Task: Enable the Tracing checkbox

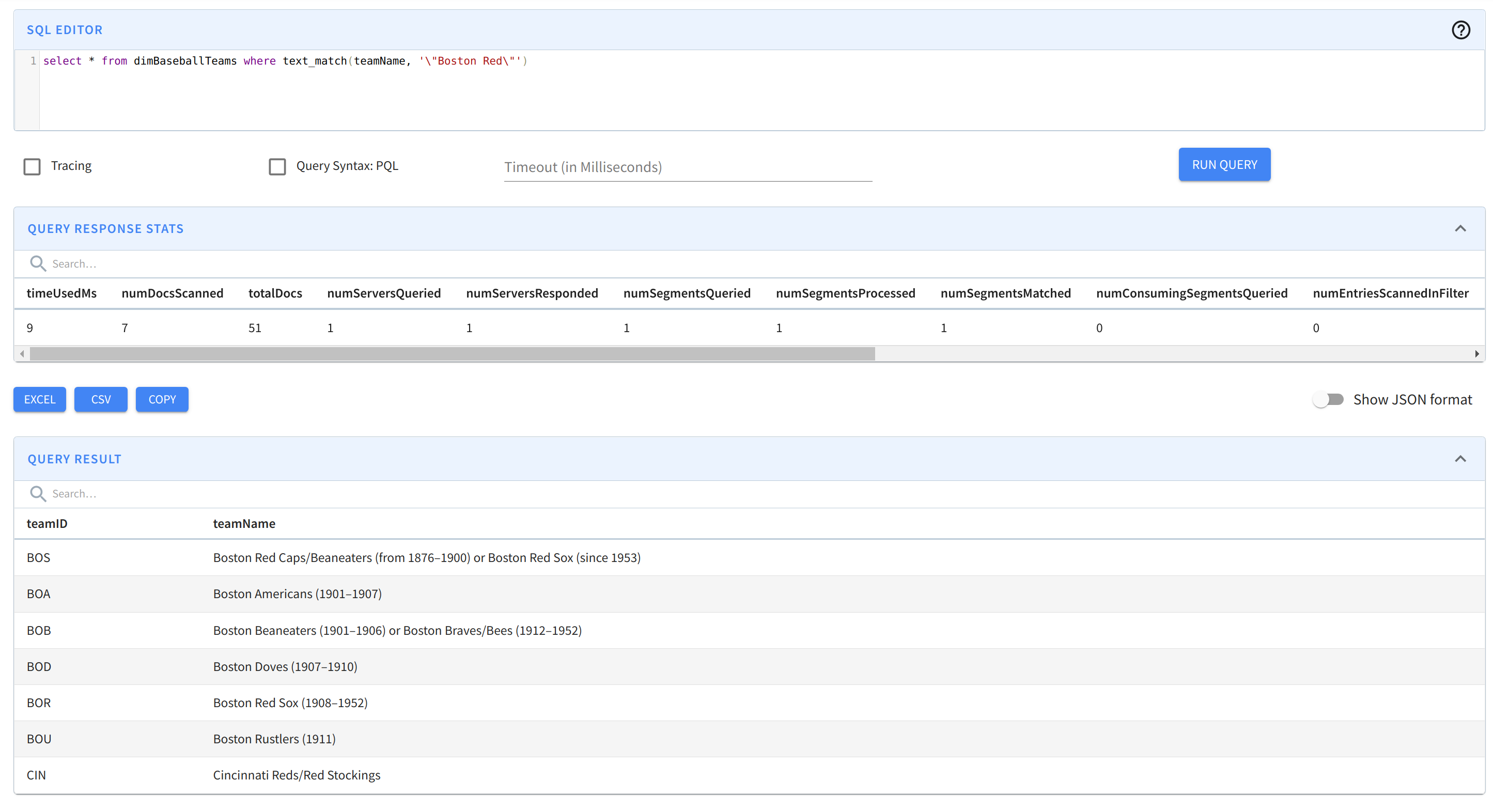Action: pyautogui.click(x=32, y=167)
